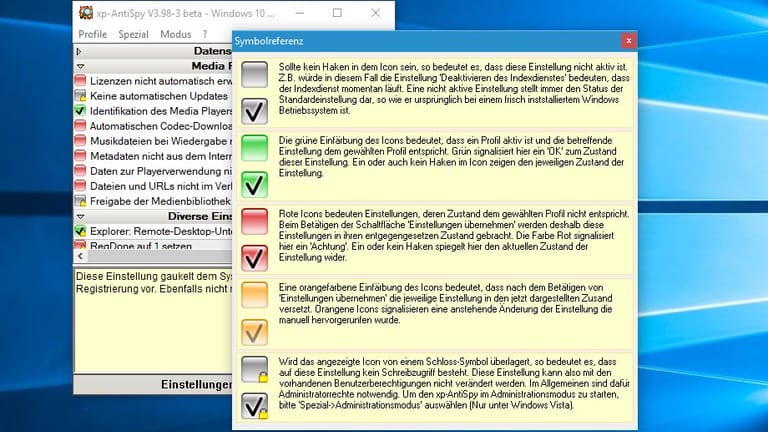Open the Profile menu
The image size is (768, 432).
[x=93, y=34]
